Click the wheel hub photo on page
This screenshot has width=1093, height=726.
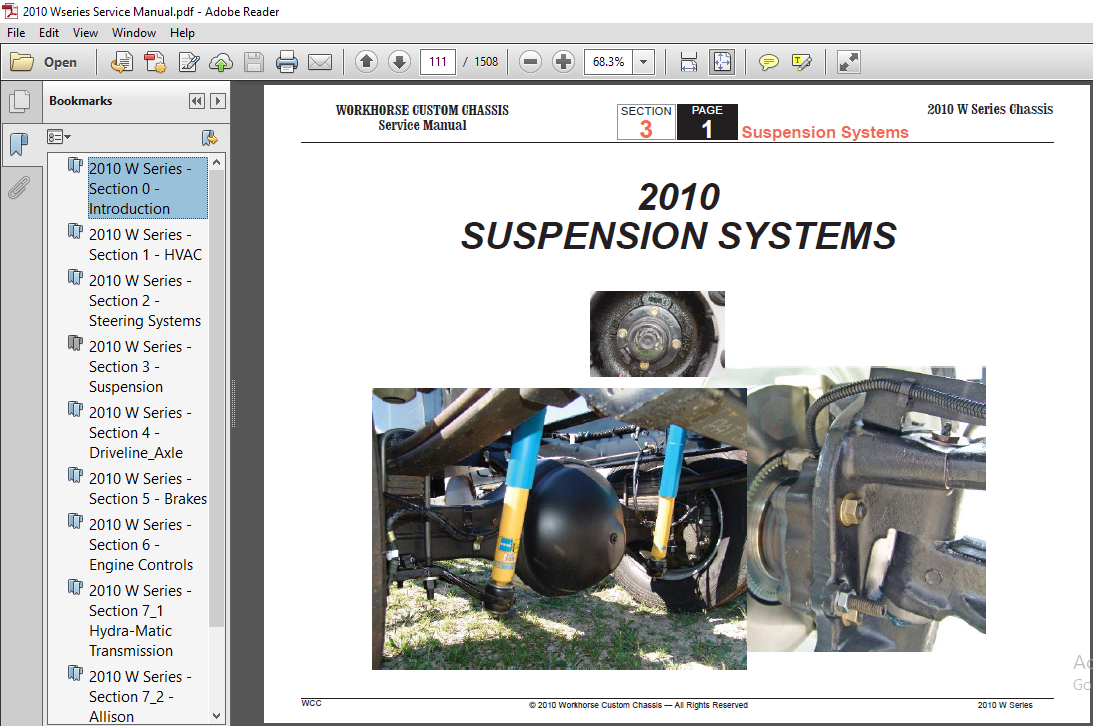coord(657,334)
